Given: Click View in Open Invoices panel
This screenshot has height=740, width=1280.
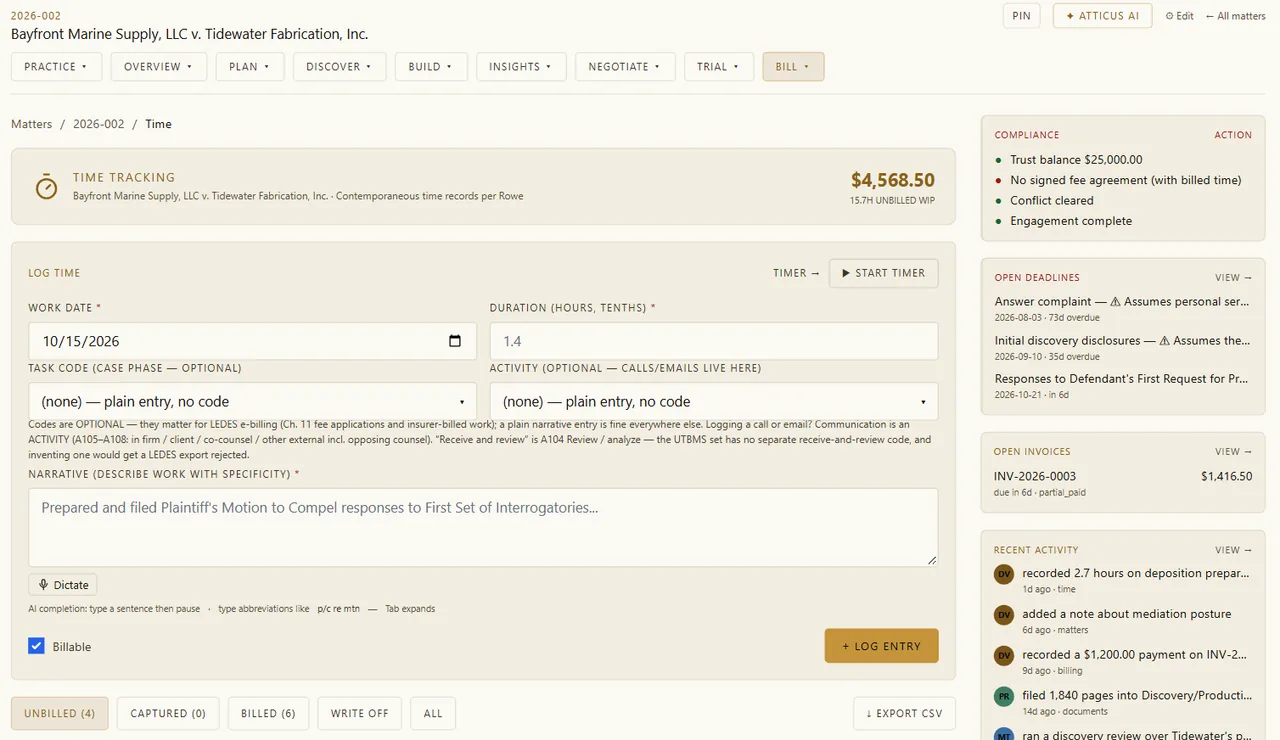Looking at the screenshot, I should coord(1233,452).
